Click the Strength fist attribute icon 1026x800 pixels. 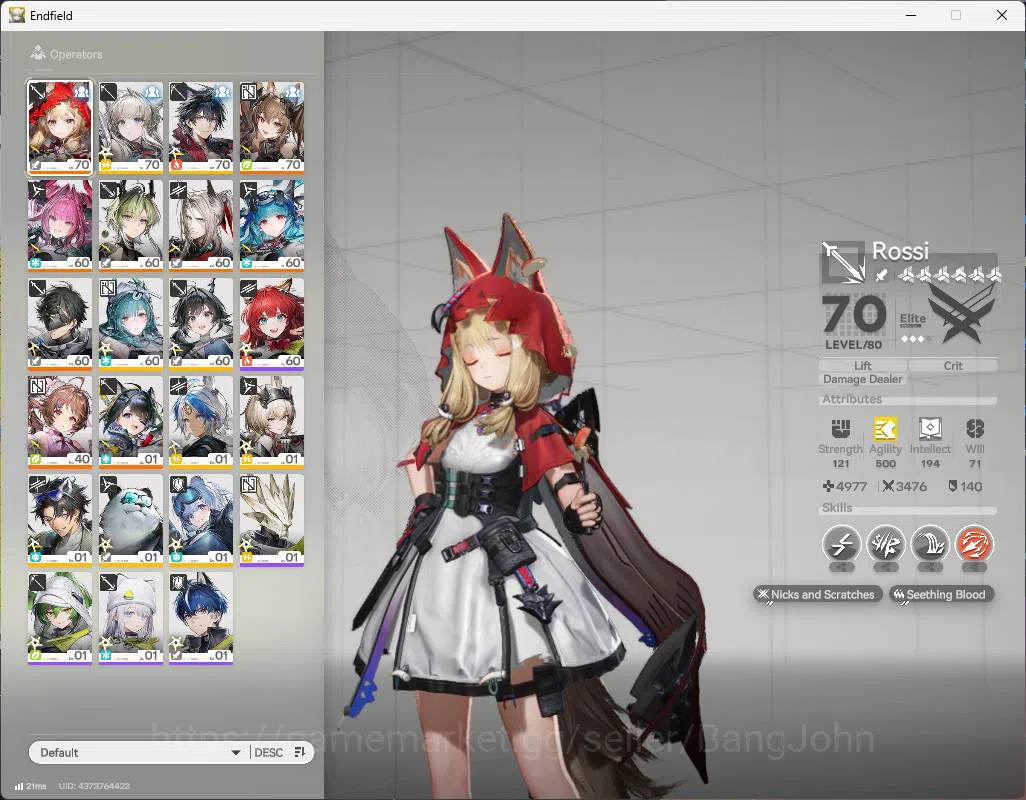(x=841, y=428)
